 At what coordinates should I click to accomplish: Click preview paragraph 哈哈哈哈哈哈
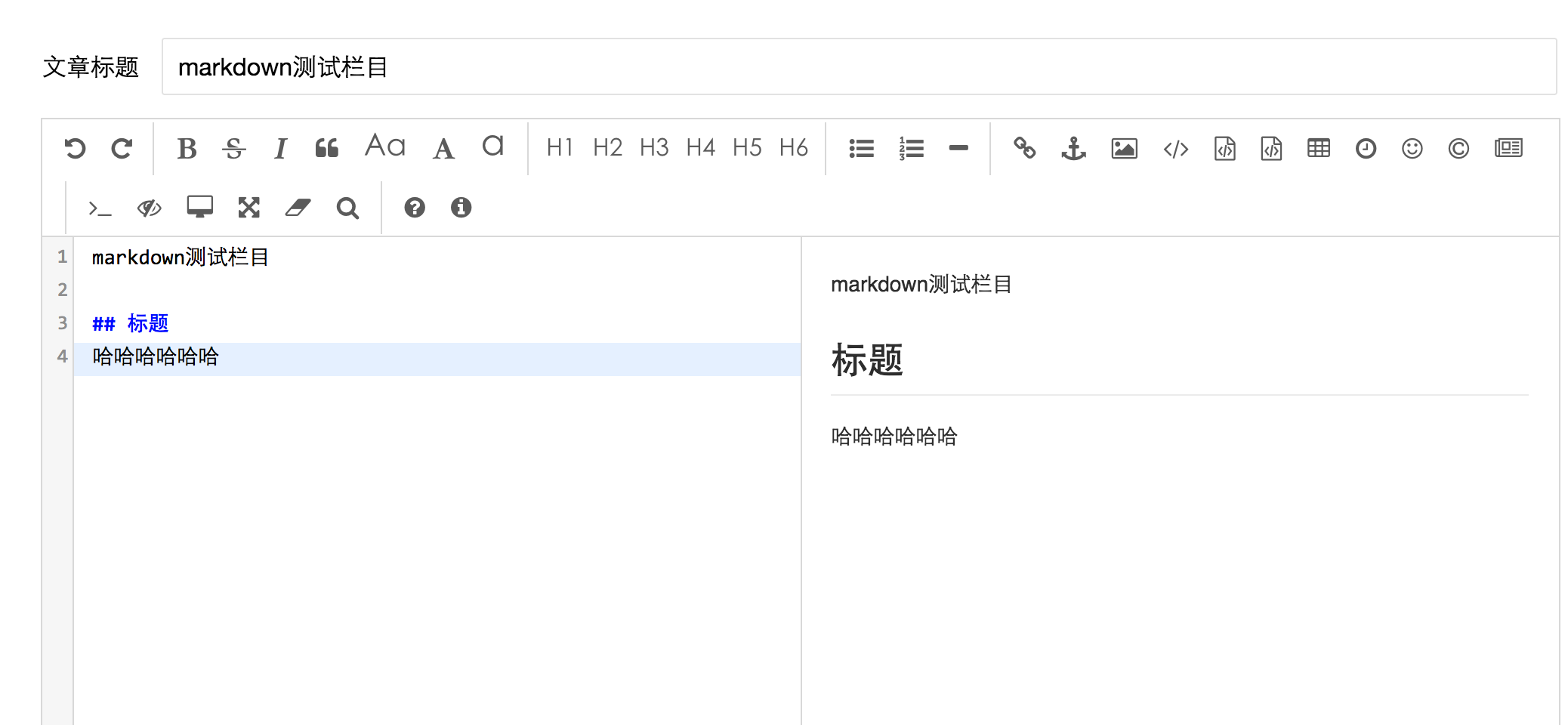click(x=894, y=436)
